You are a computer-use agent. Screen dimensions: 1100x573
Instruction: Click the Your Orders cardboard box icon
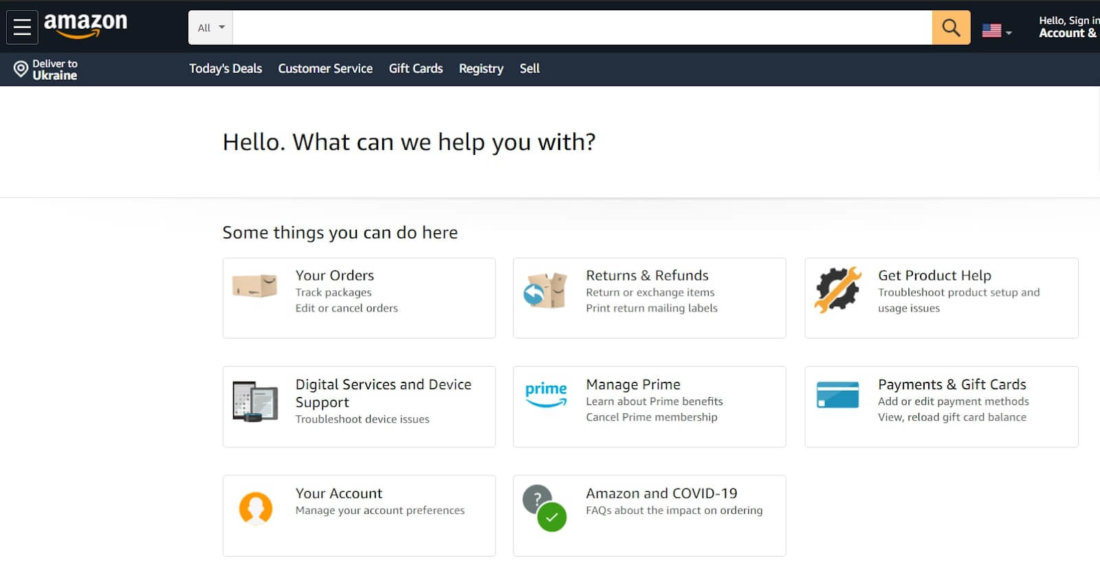[255, 286]
